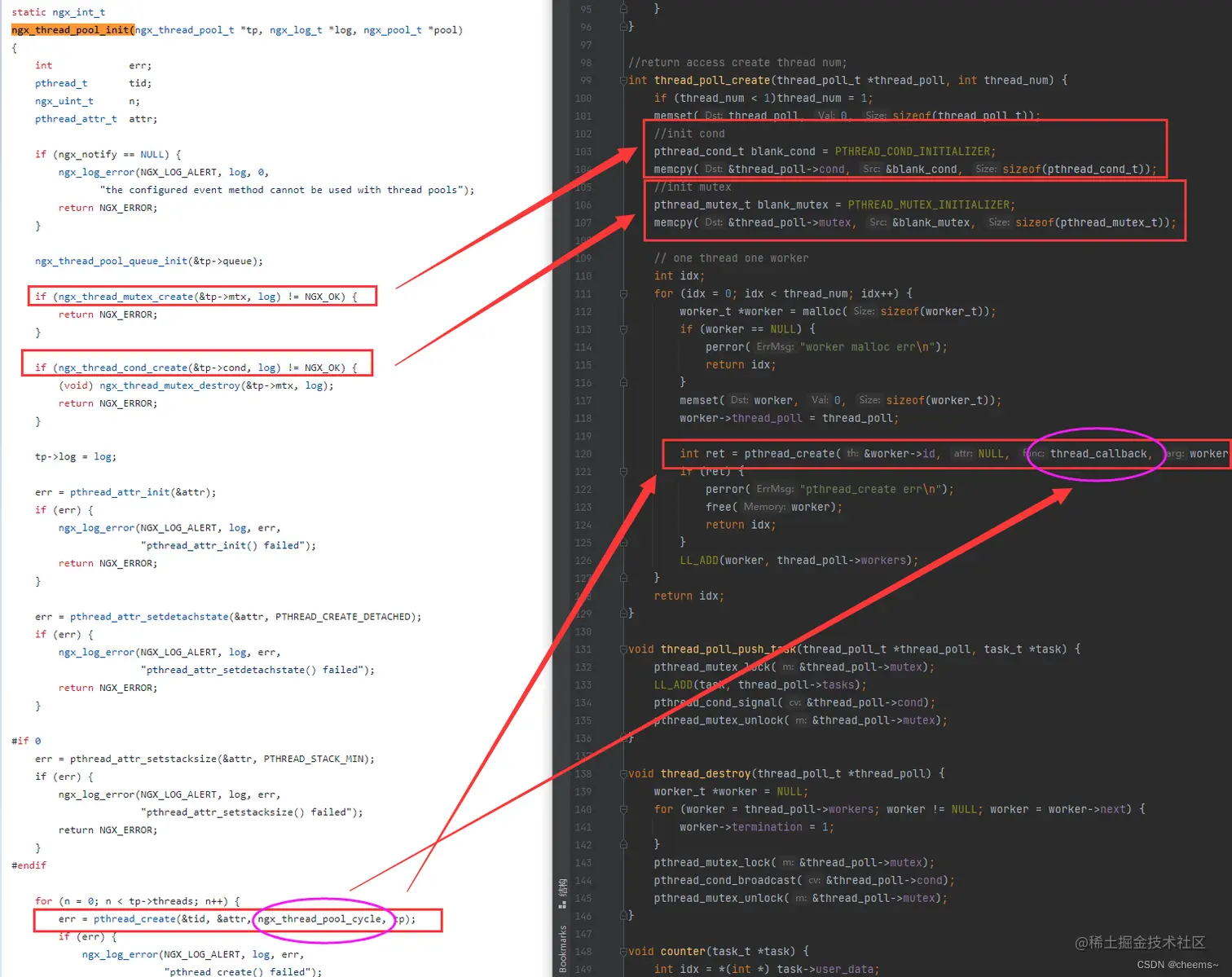Image resolution: width=1232 pixels, height=977 pixels.
Task: Click PTHREAD_CREATE_DETACHED constant in left code
Action: click(343, 617)
